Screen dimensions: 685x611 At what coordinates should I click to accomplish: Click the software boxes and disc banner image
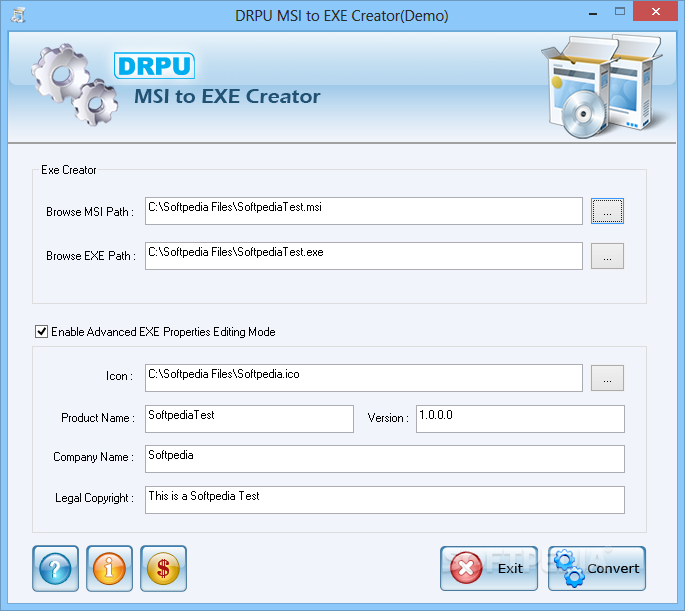[602, 86]
